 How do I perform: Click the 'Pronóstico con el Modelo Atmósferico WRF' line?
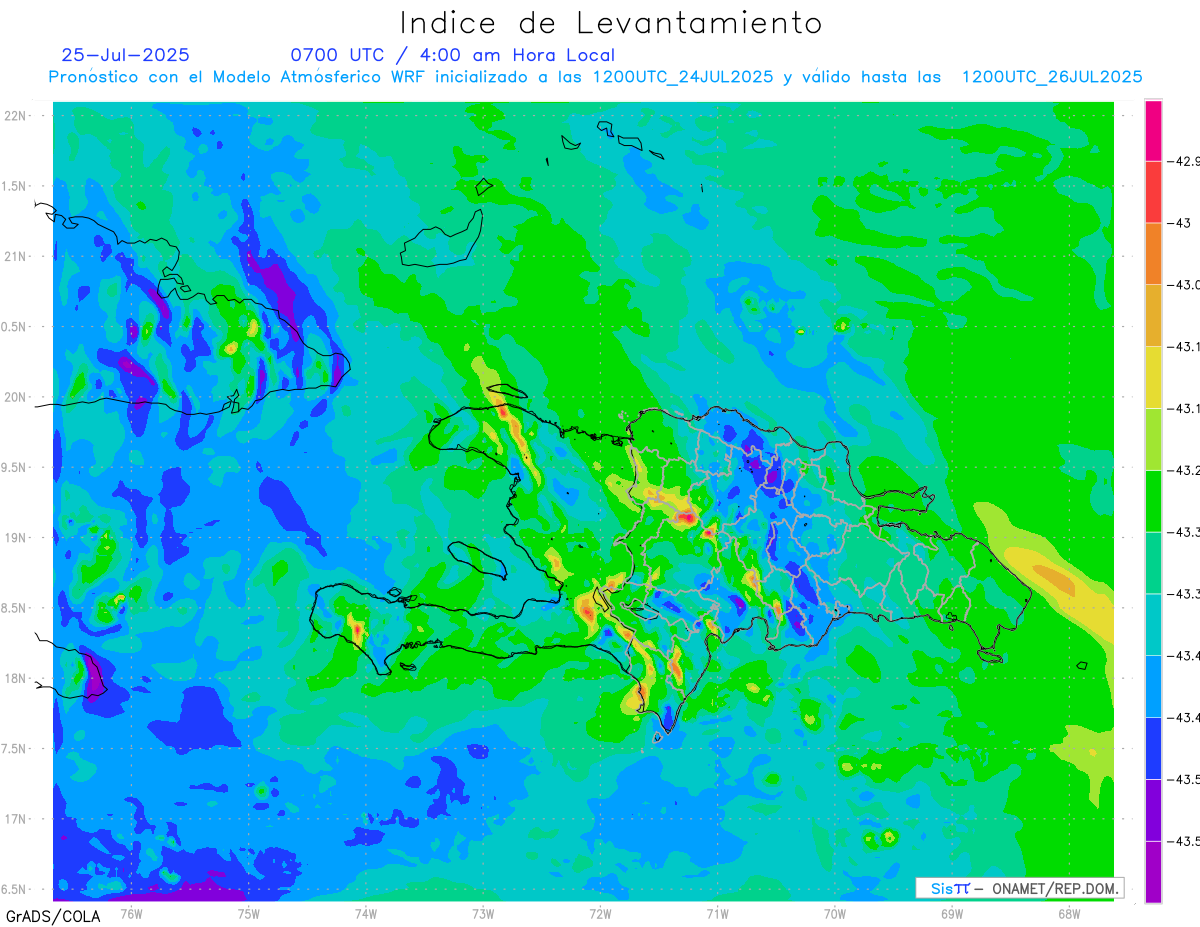click(595, 77)
